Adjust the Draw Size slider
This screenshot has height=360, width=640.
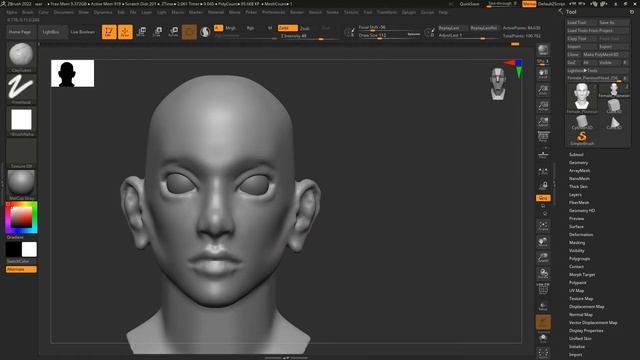(x=389, y=36)
